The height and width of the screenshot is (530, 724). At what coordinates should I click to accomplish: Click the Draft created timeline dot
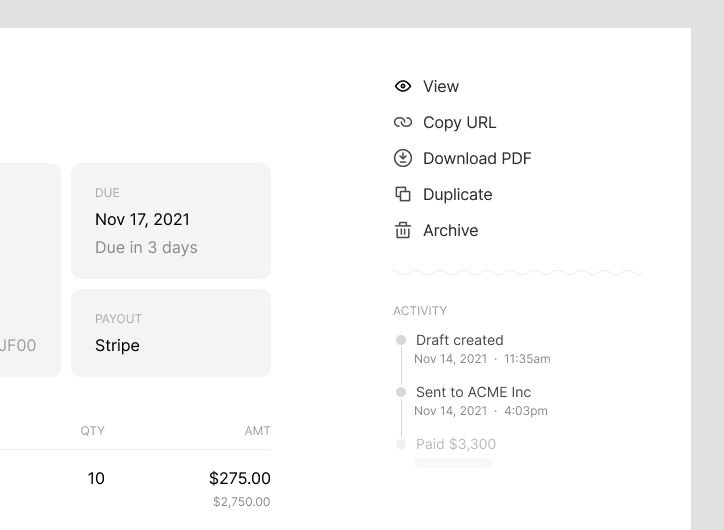coord(401,340)
